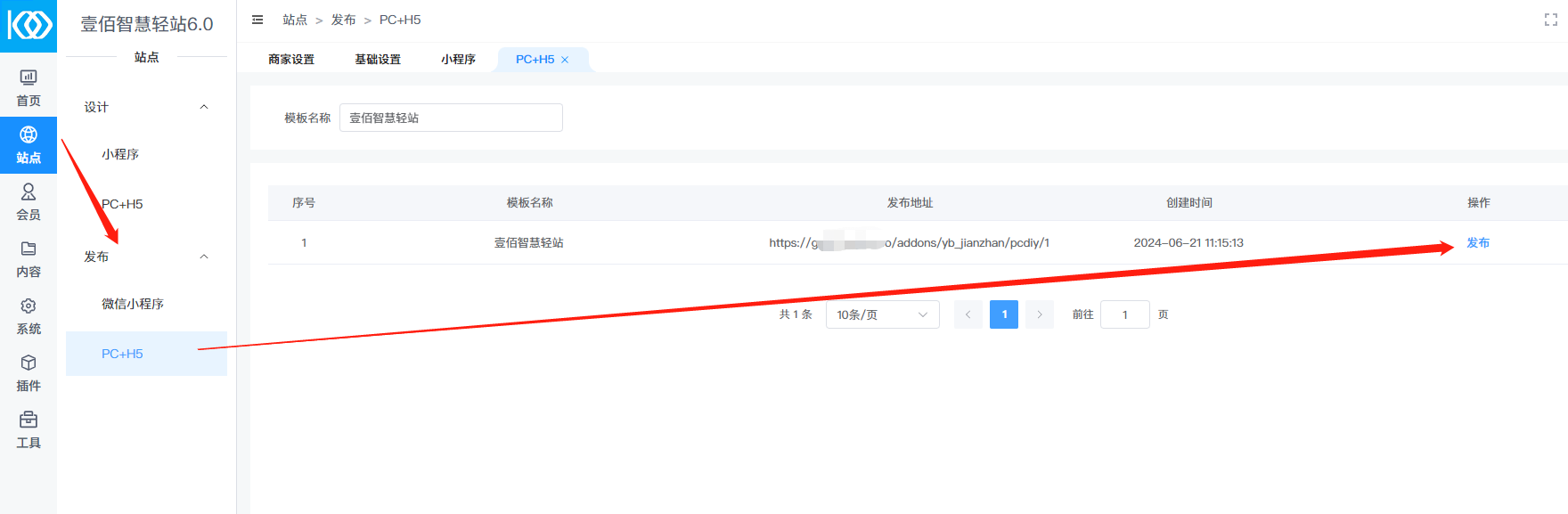Click the 2024-06-21 11:15:13 creation time

tap(1188, 242)
